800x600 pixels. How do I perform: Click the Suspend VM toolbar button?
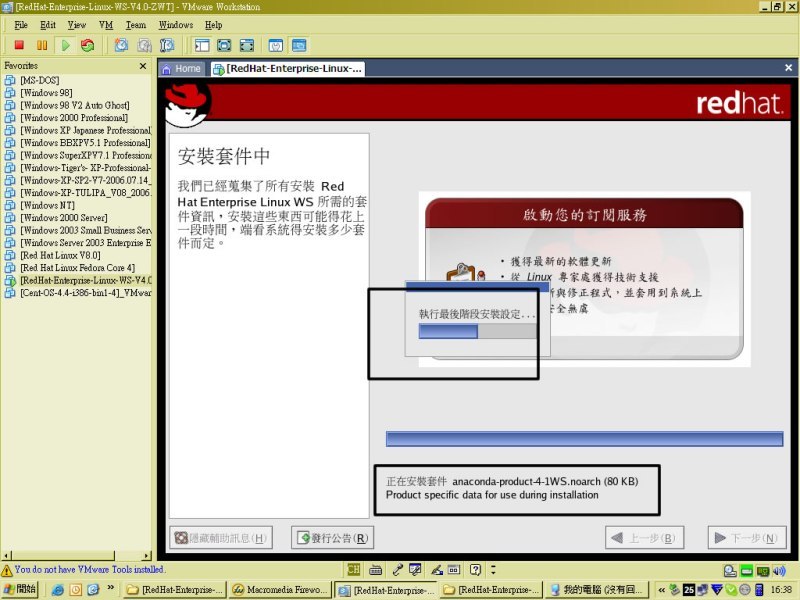coord(42,45)
